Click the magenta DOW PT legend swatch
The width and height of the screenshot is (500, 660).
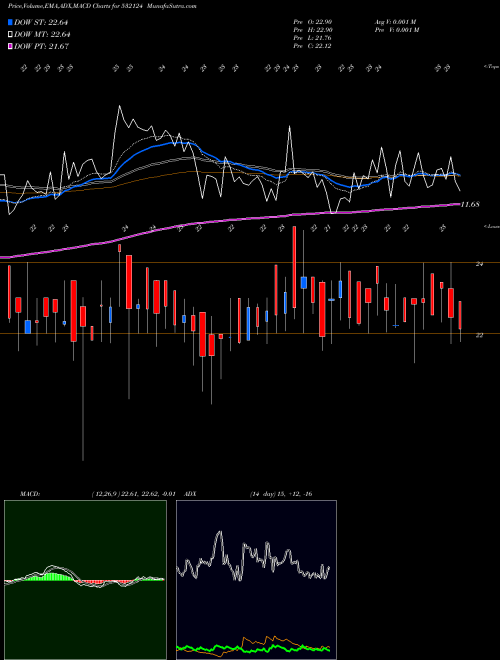(11, 46)
